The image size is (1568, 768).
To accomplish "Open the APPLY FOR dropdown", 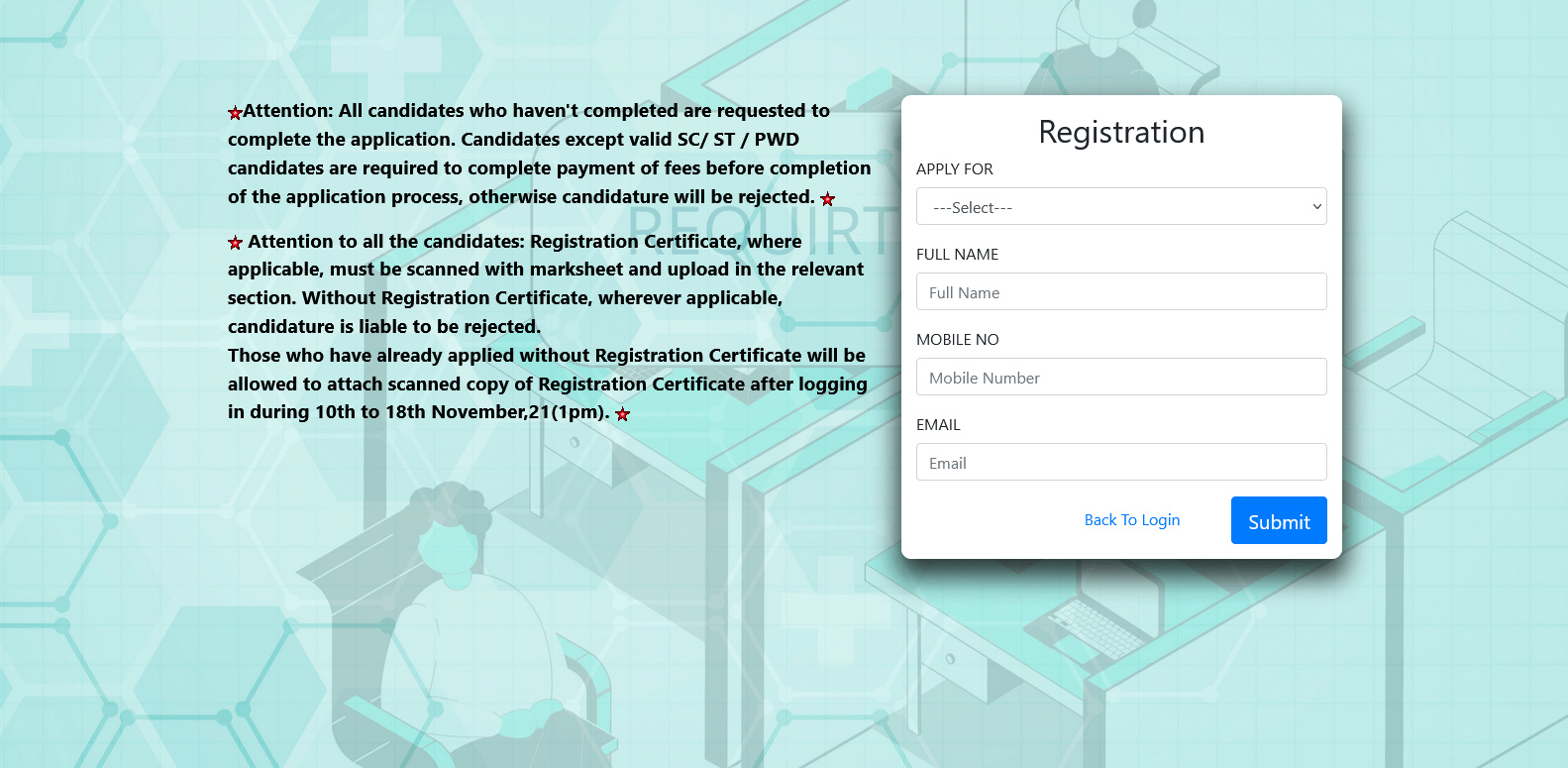I will tap(1121, 206).
